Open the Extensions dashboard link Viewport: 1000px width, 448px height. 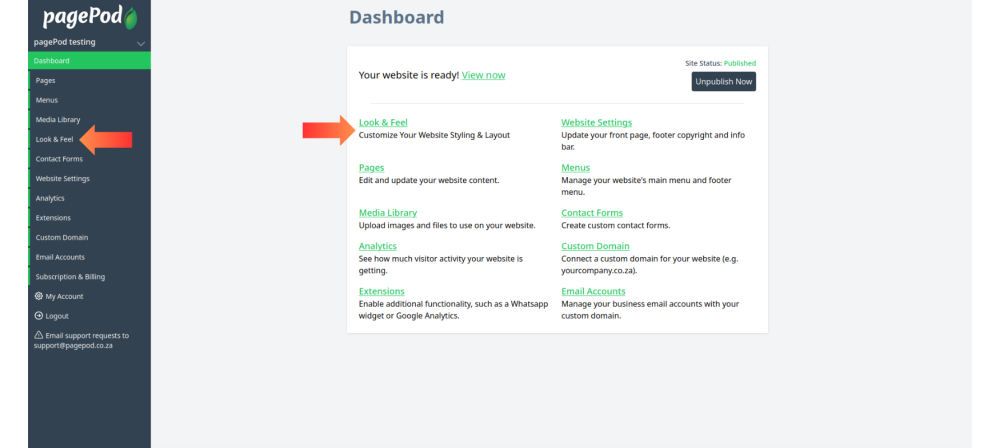point(382,291)
